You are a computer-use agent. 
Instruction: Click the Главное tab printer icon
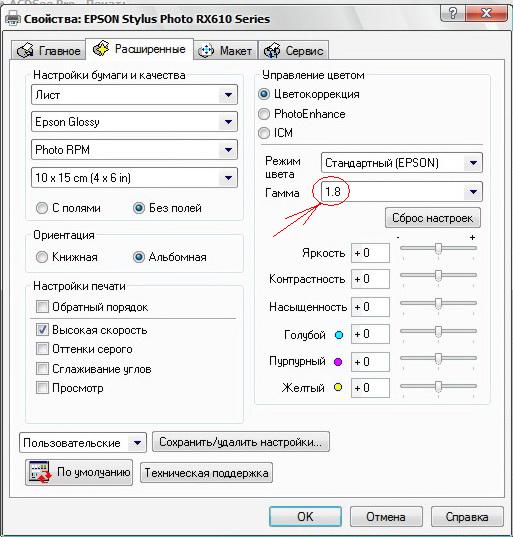tap(25, 51)
